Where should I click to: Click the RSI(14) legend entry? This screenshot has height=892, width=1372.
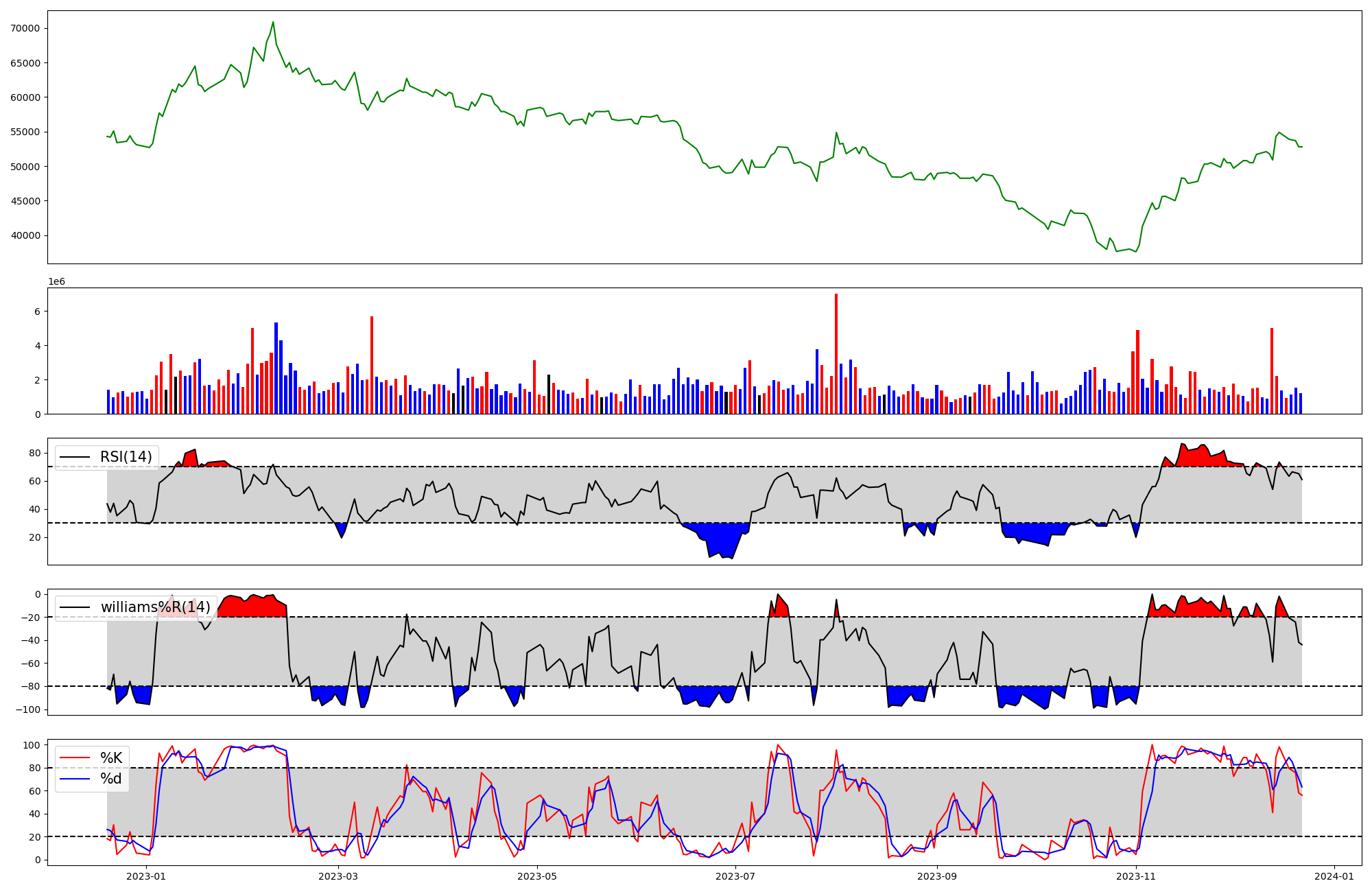[126, 457]
